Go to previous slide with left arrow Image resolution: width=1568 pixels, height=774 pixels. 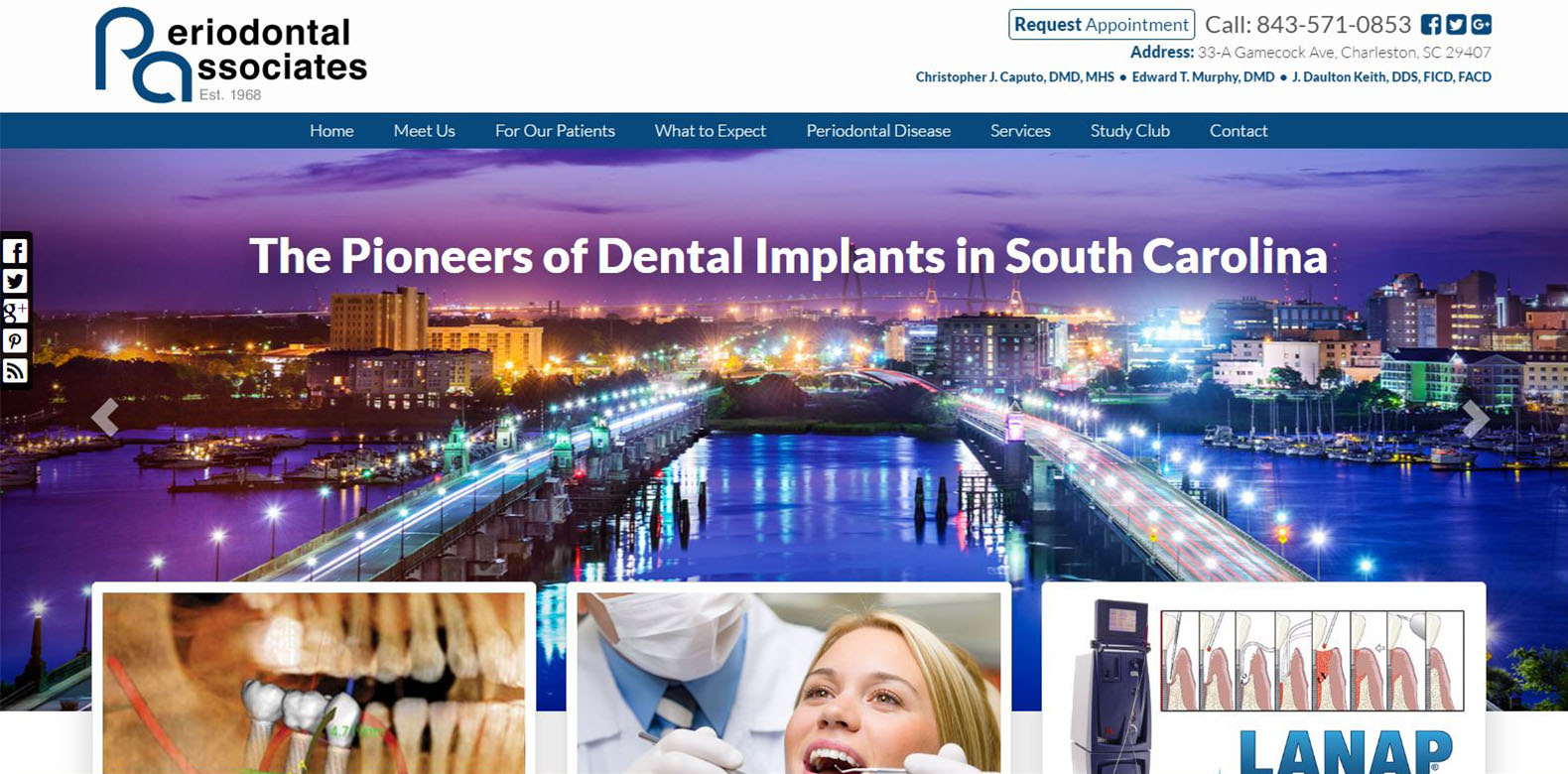click(104, 418)
